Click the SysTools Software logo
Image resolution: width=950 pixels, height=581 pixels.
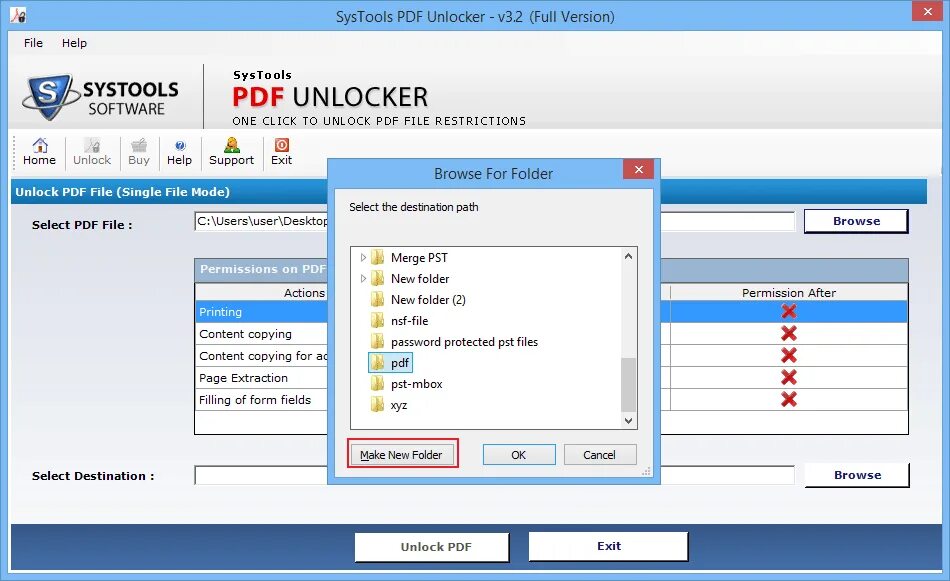101,97
